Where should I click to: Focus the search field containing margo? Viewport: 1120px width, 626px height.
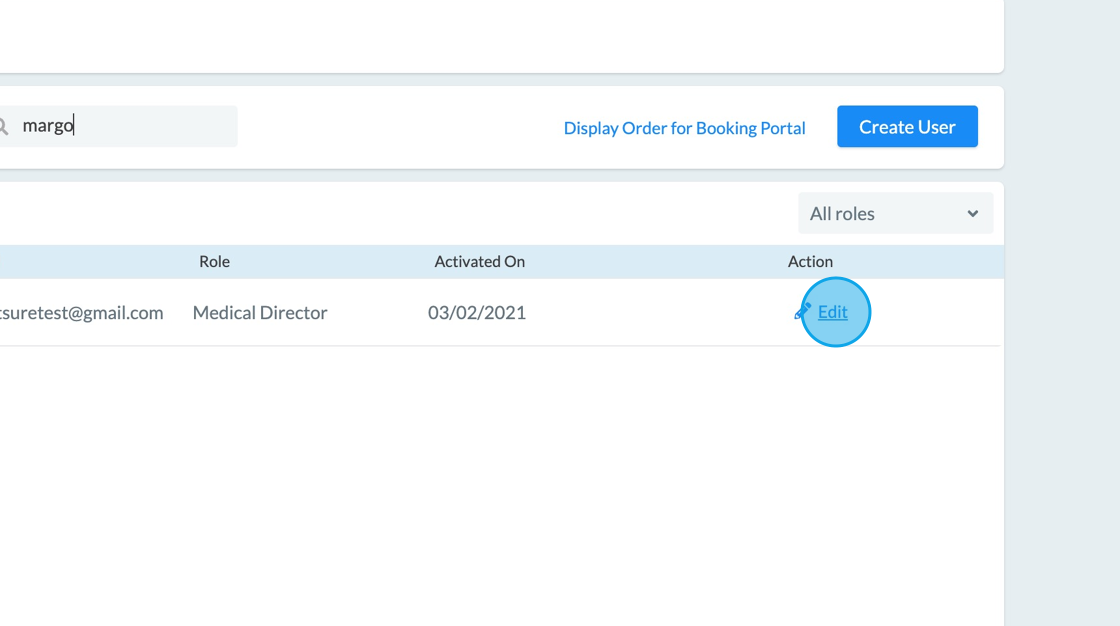tap(118, 126)
